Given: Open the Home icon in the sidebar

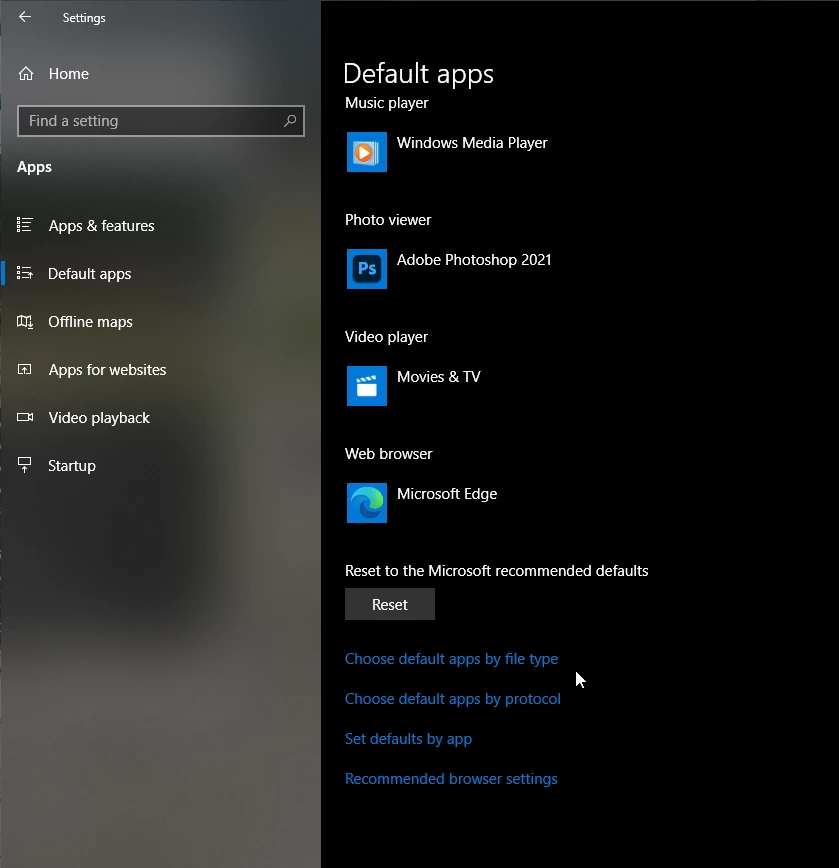Looking at the screenshot, I should (26, 74).
